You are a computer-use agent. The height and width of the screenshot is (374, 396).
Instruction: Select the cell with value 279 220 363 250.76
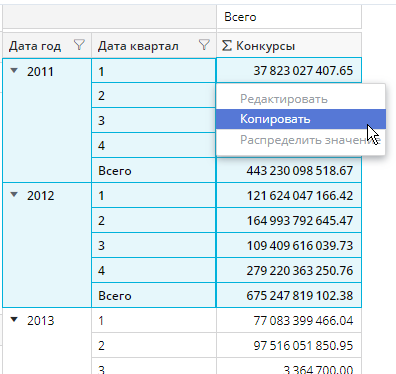click(x=289, y=270)
